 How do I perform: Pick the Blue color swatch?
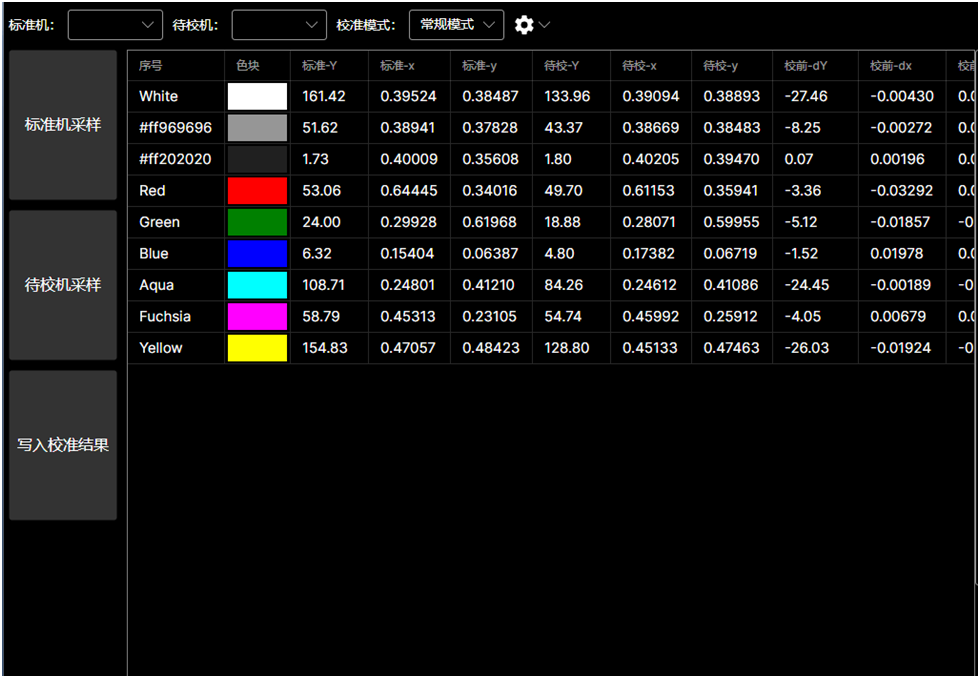pyautogui.click(x=257, y=254)
